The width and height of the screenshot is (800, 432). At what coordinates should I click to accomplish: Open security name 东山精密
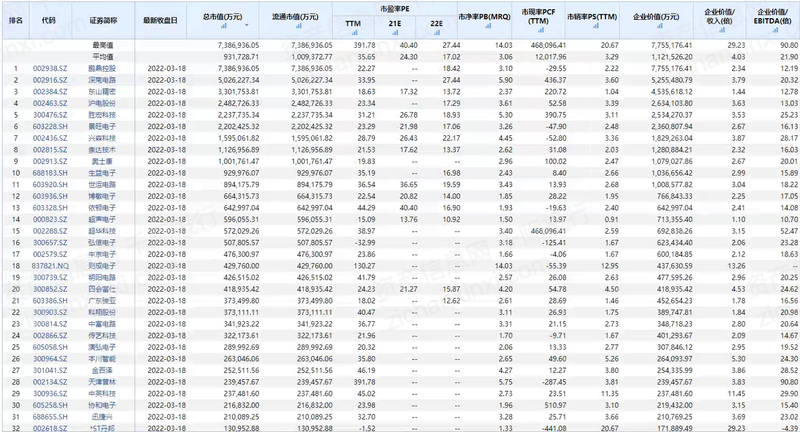point(102,92)
